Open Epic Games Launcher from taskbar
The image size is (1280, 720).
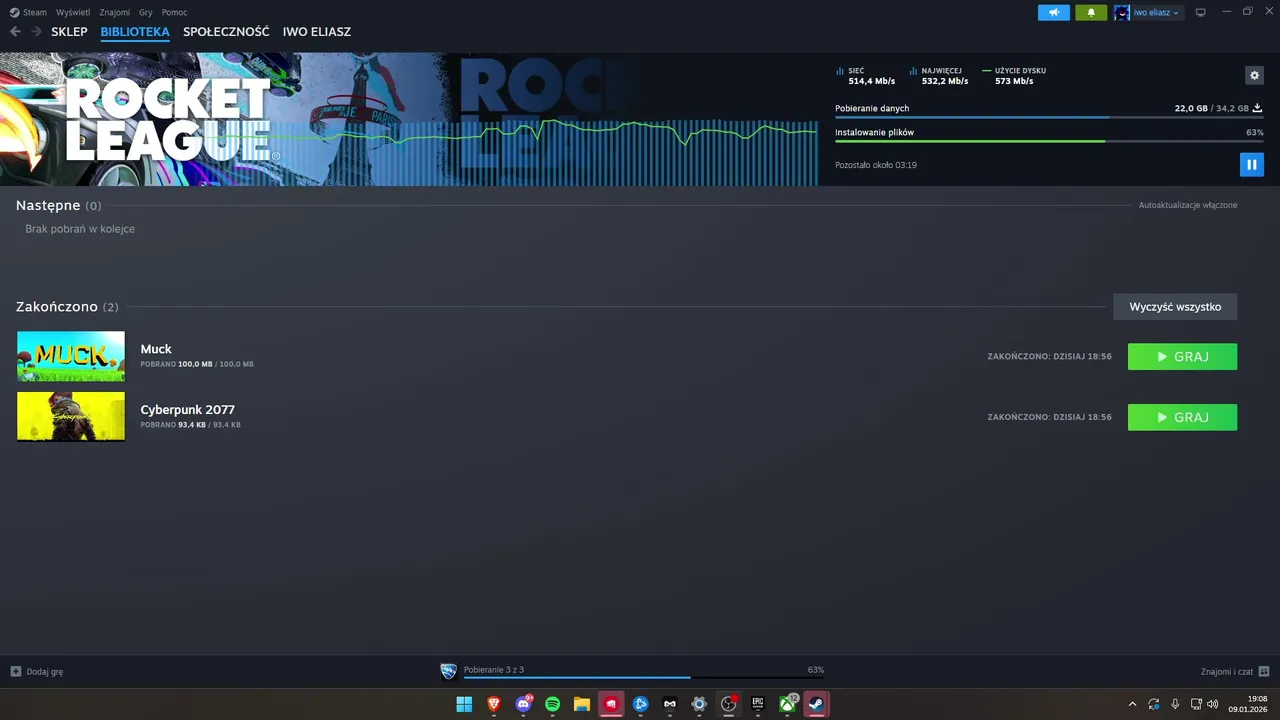758,704
